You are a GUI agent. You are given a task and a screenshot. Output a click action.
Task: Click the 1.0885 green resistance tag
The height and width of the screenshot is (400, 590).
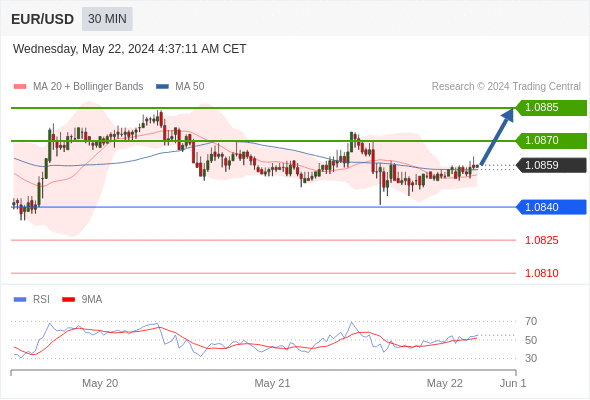tap(551, 108)
